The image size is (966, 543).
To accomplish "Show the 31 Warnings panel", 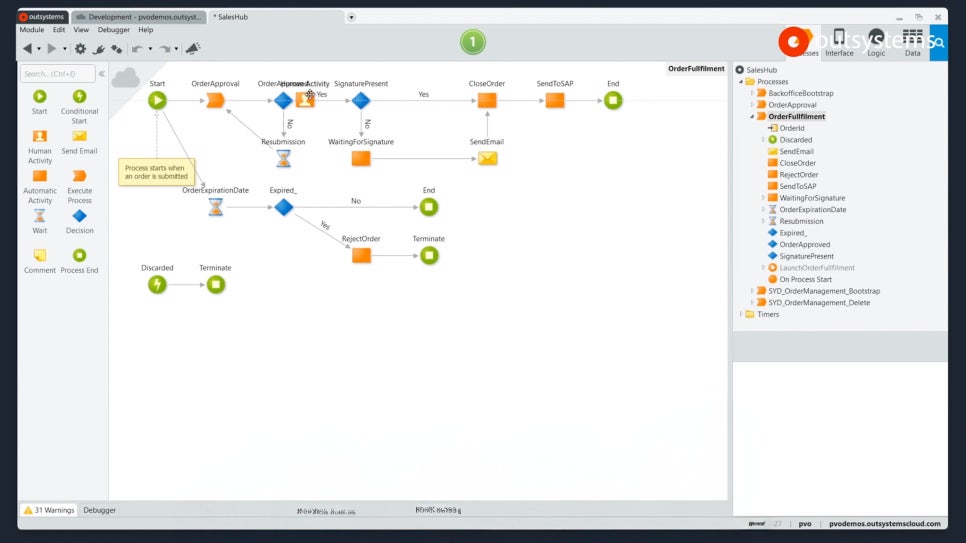I will tap(49, 510).
